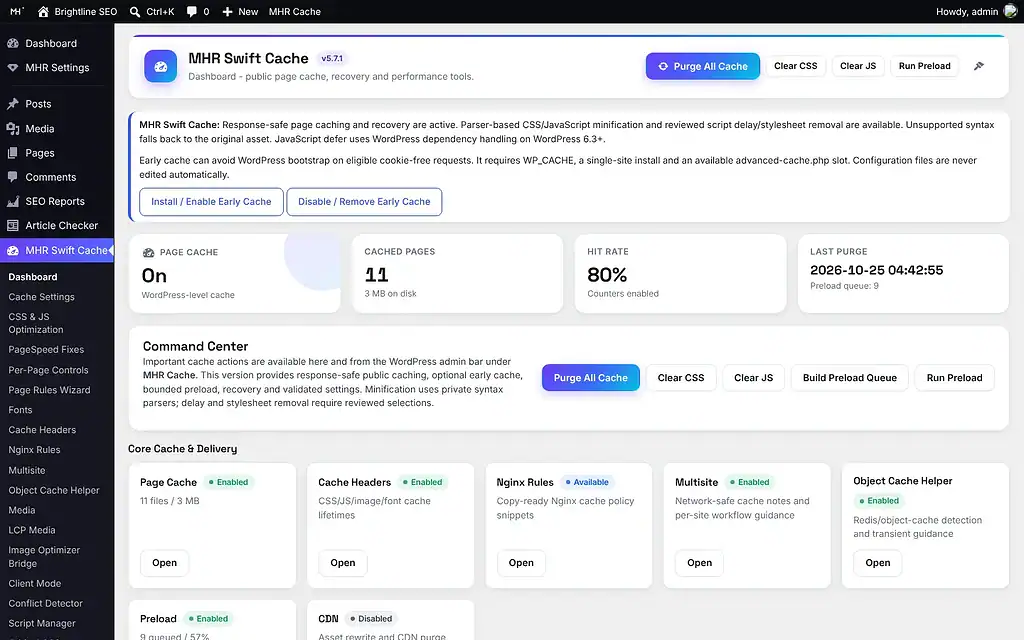Click the plus New icon
The height and width of the screenshot is (640, 1024).
(x=227, y=12)
